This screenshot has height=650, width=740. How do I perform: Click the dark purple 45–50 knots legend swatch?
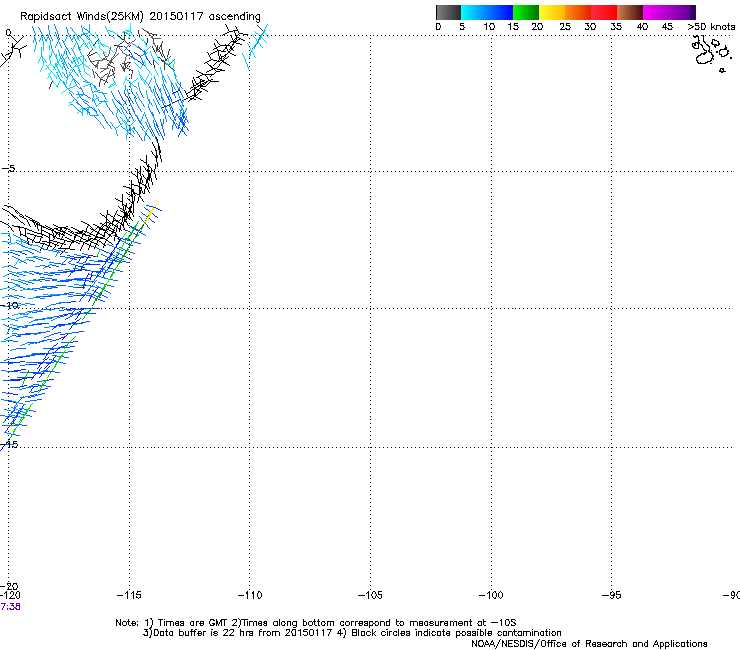[x=682, y=12]
